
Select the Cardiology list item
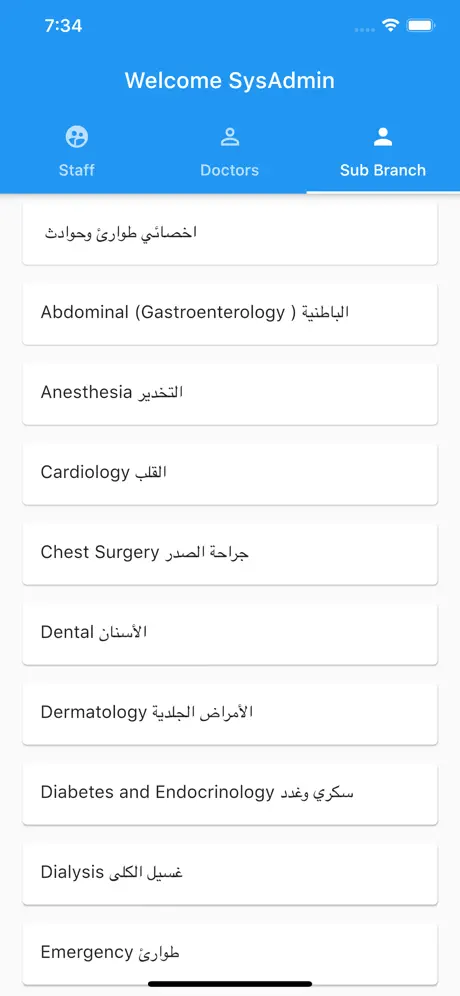tap(230, 474)
